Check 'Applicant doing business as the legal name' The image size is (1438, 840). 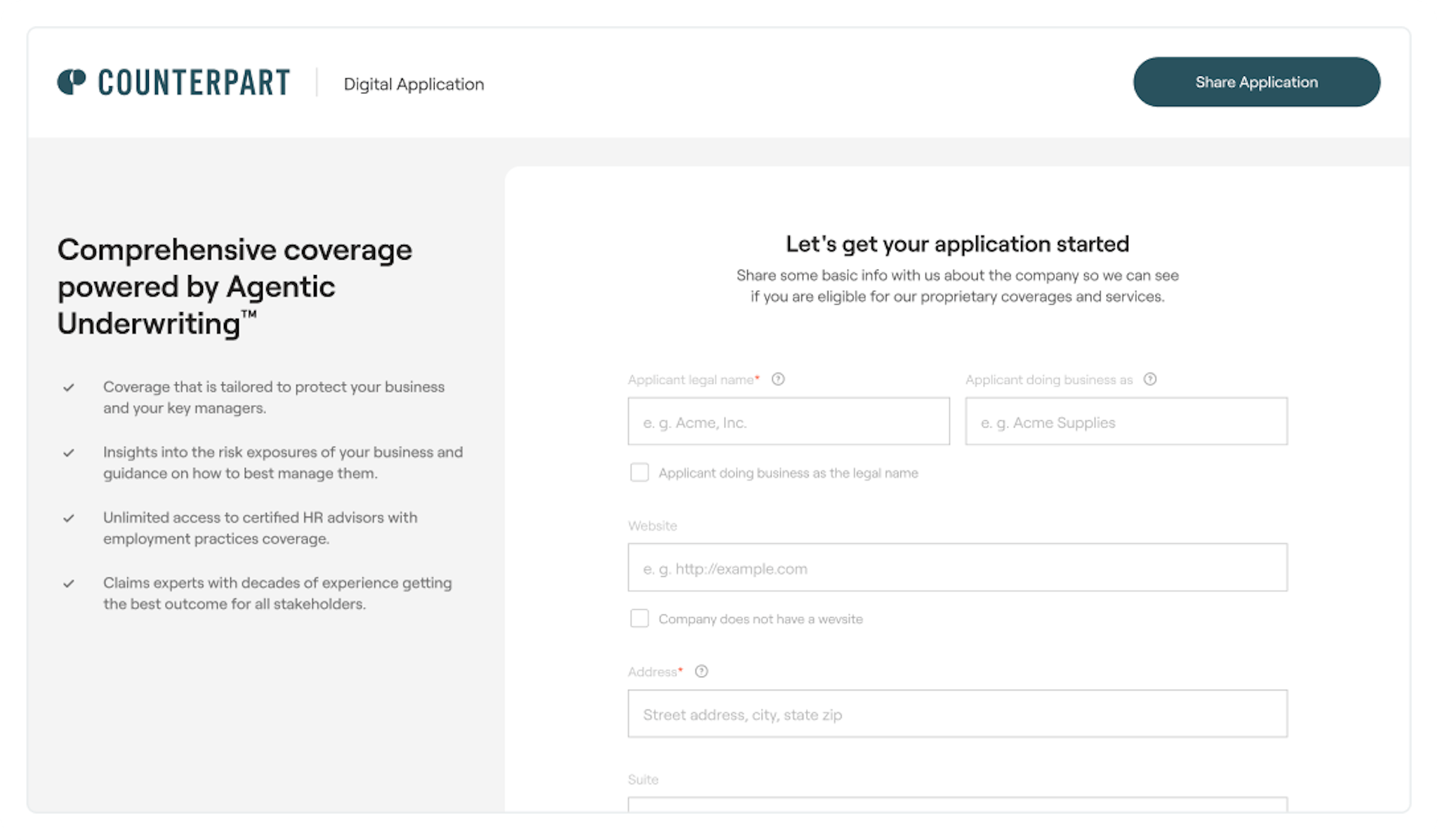[x=640, y=472]
